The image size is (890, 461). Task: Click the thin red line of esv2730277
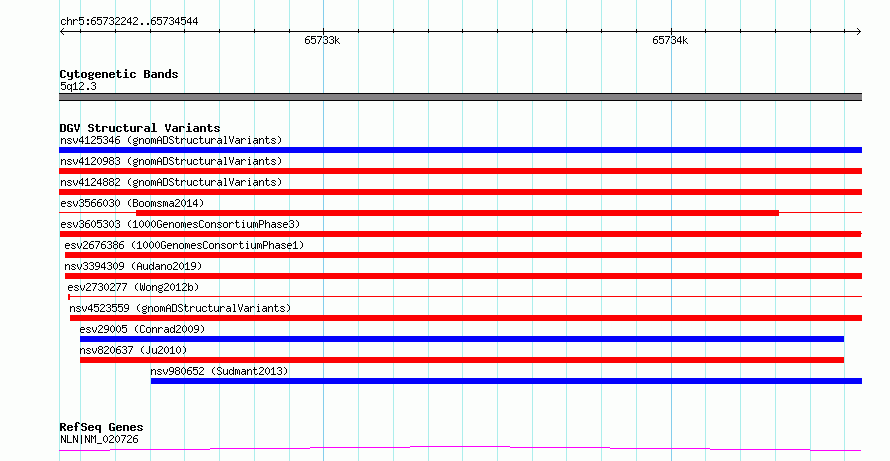click(465, 297)
